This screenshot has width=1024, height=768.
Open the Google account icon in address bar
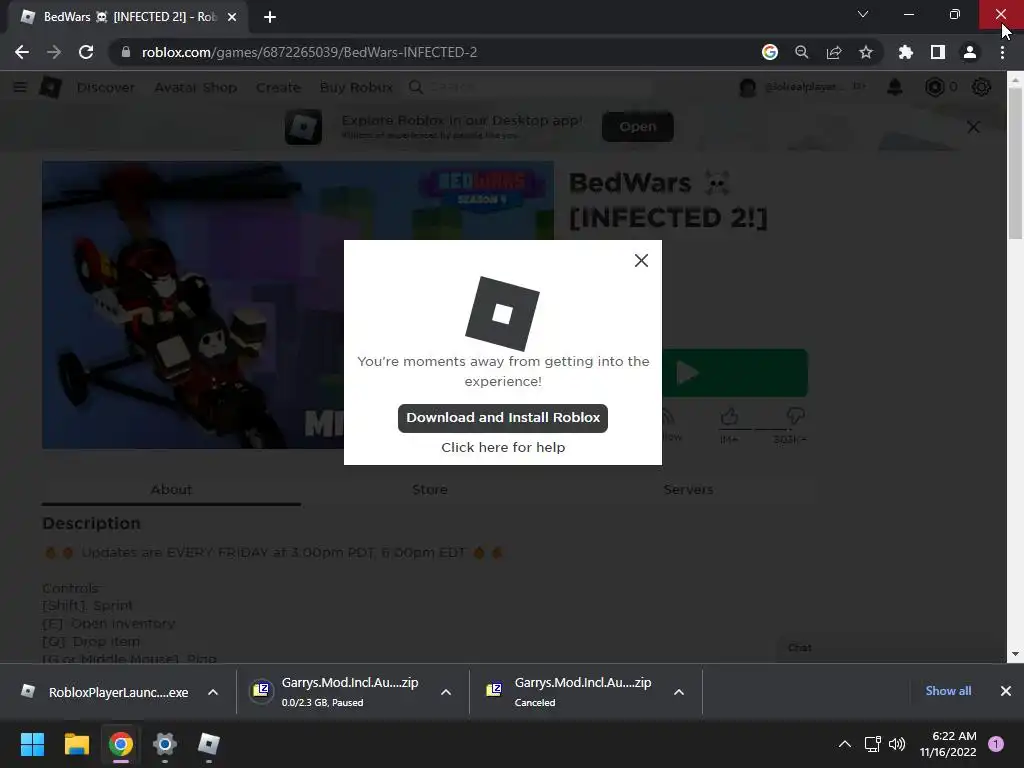coord(770,52)
